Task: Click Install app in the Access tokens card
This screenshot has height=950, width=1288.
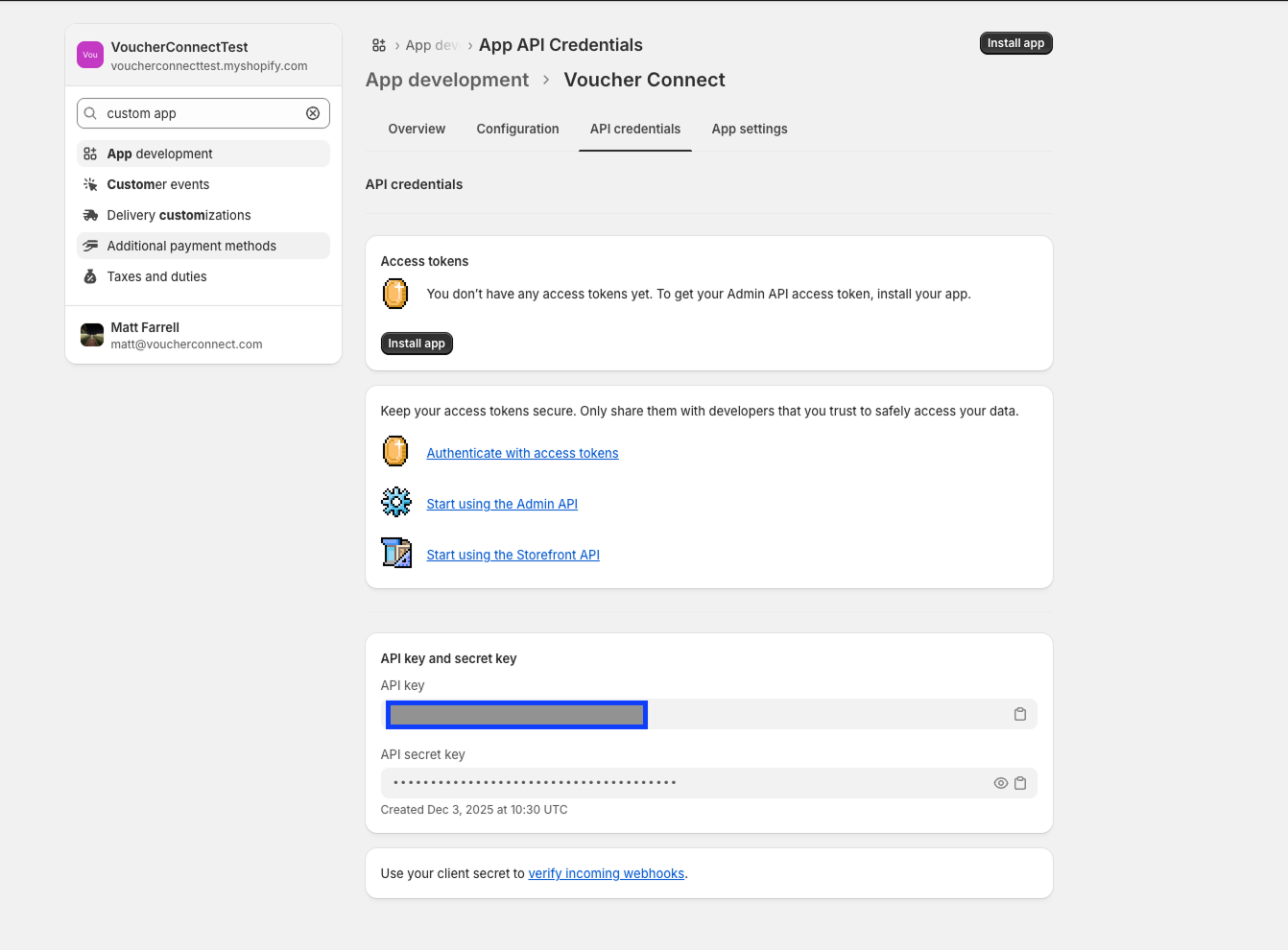Action: 417,344
